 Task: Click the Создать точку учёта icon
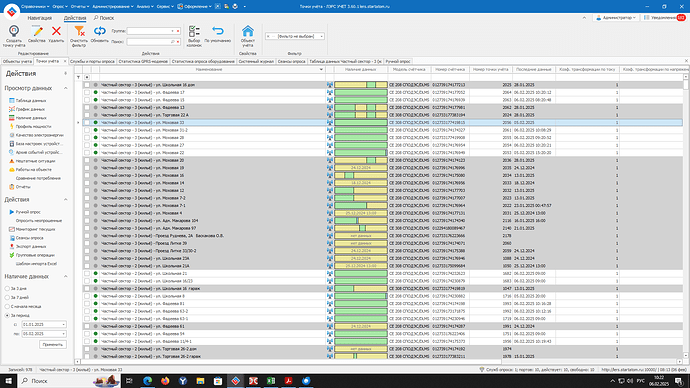(14, 31)
